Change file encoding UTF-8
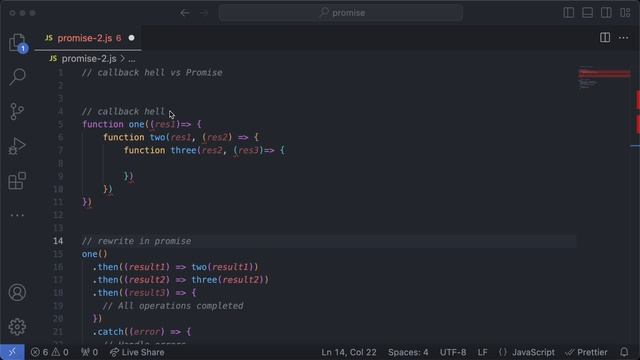Screen dimensions: 640x360 point(453,352)
